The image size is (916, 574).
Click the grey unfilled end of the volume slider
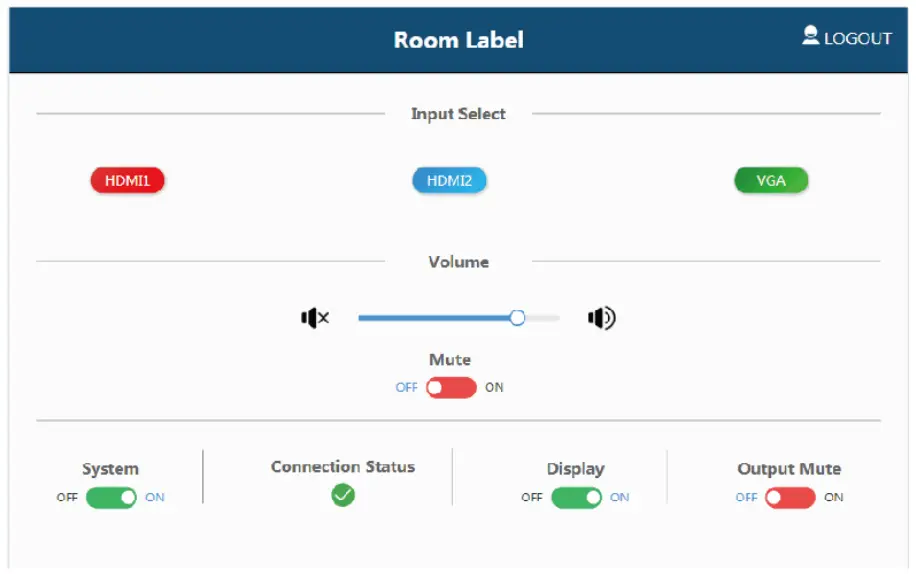point(542,318)
